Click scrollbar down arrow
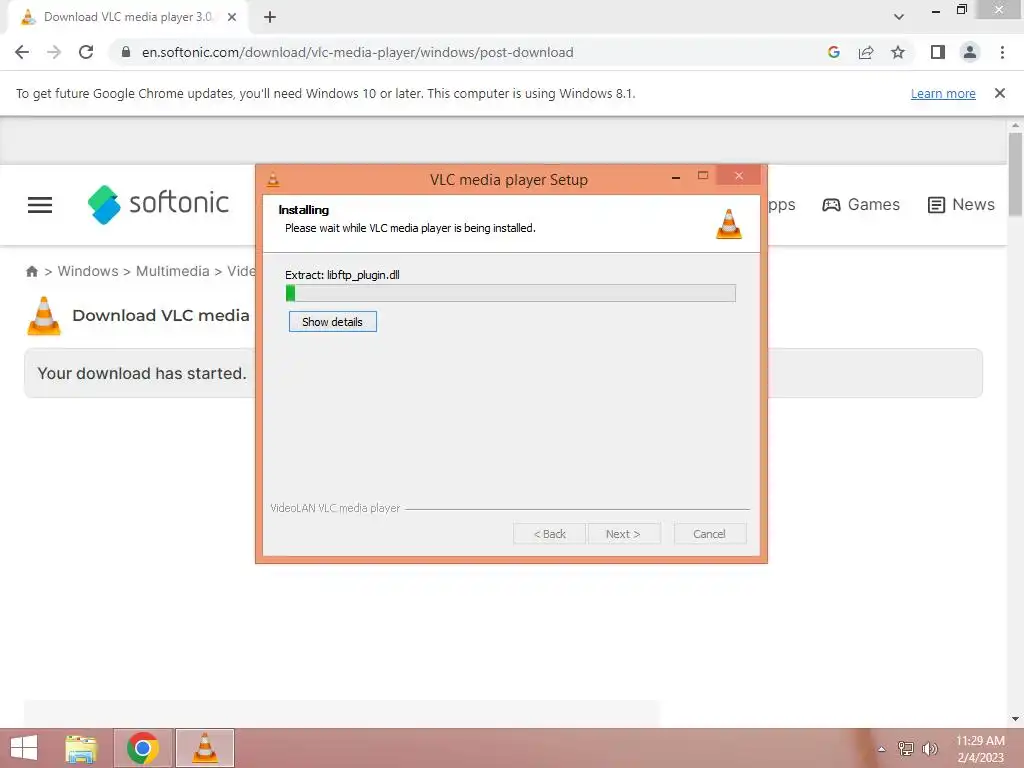The height and width of the screenshot is (768, 1024). click(x=1015, y=719)
